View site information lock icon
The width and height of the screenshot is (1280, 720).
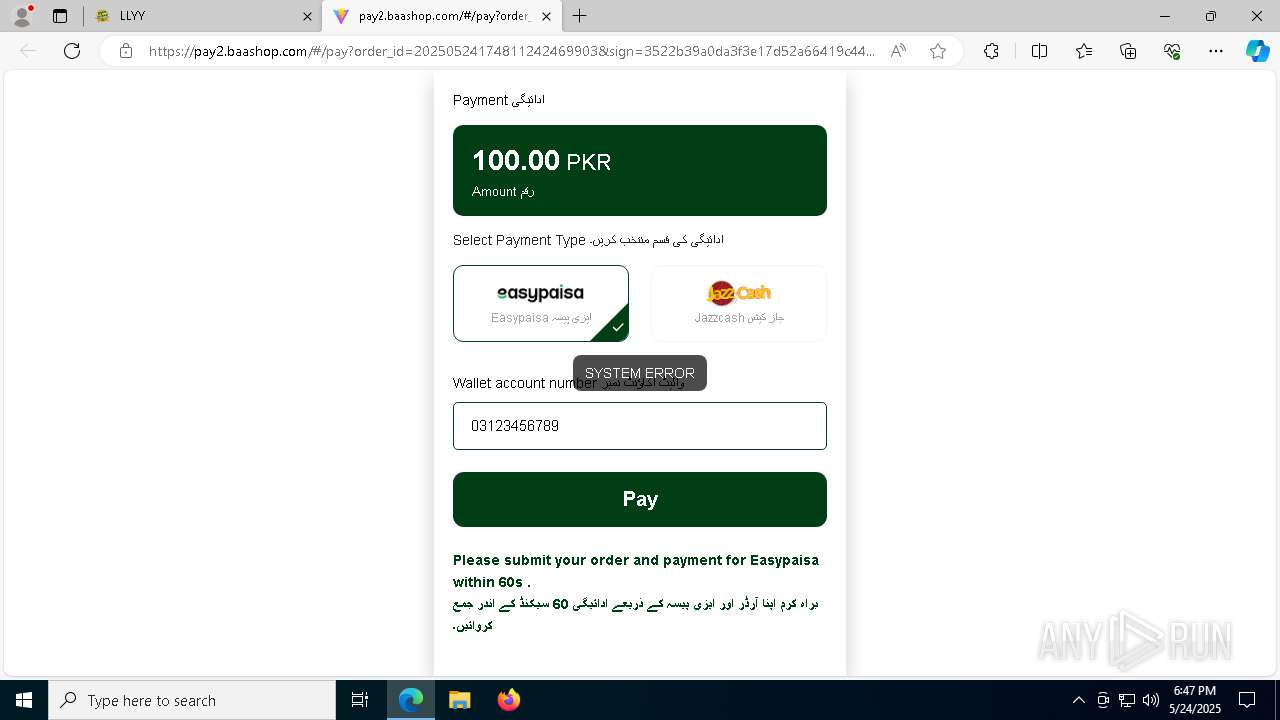(x=126, y=51)
